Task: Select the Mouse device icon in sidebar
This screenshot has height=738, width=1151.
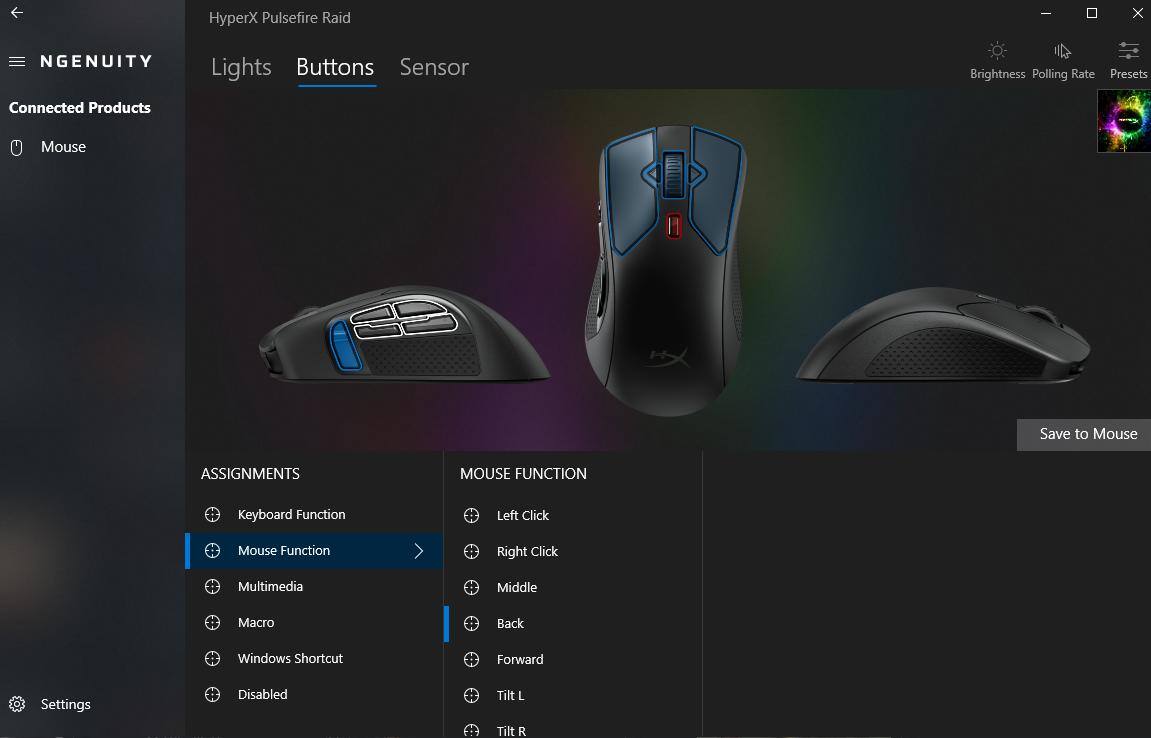Action: click(16, 148)
